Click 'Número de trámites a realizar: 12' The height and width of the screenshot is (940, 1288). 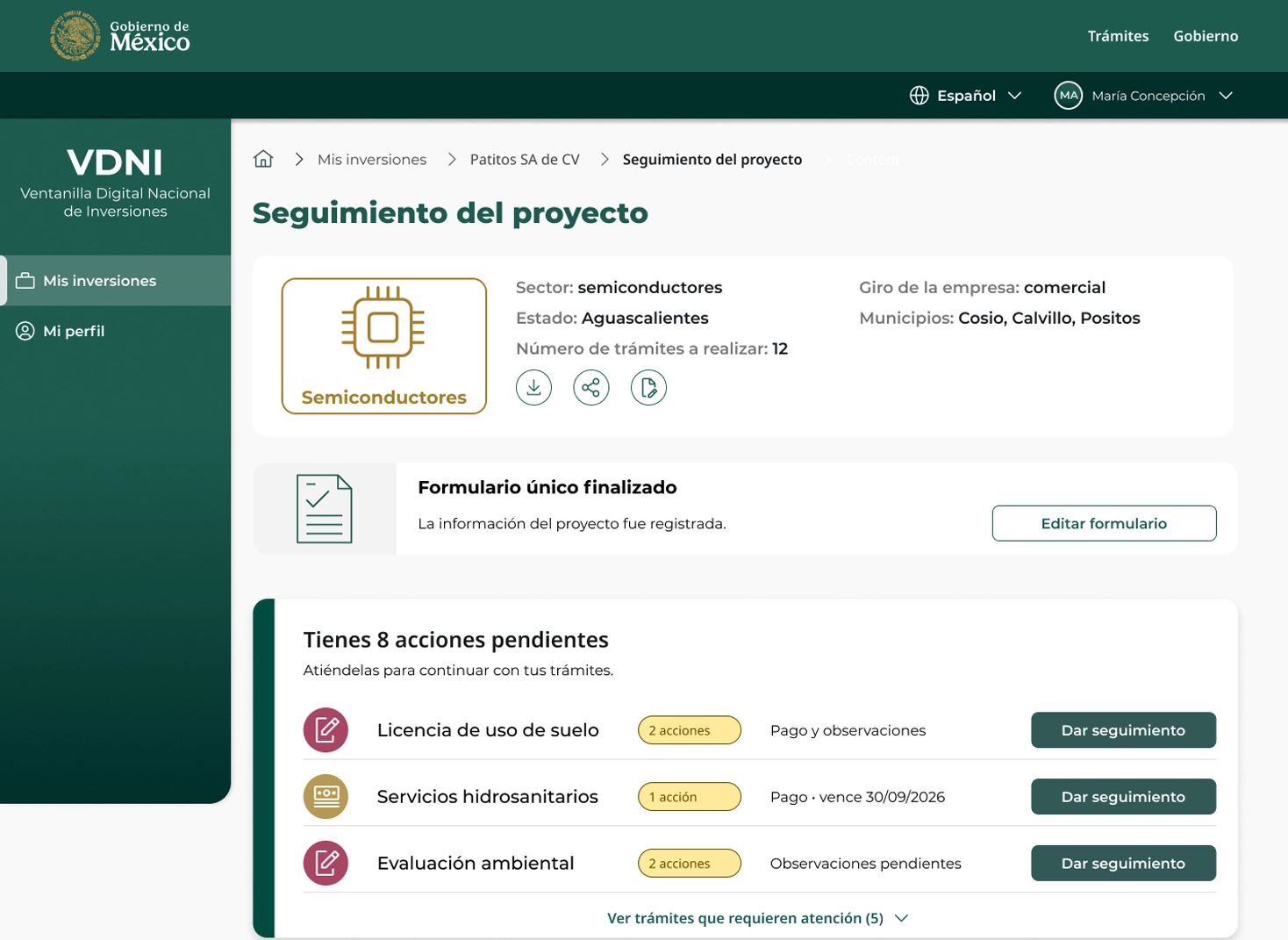point(652,349)
